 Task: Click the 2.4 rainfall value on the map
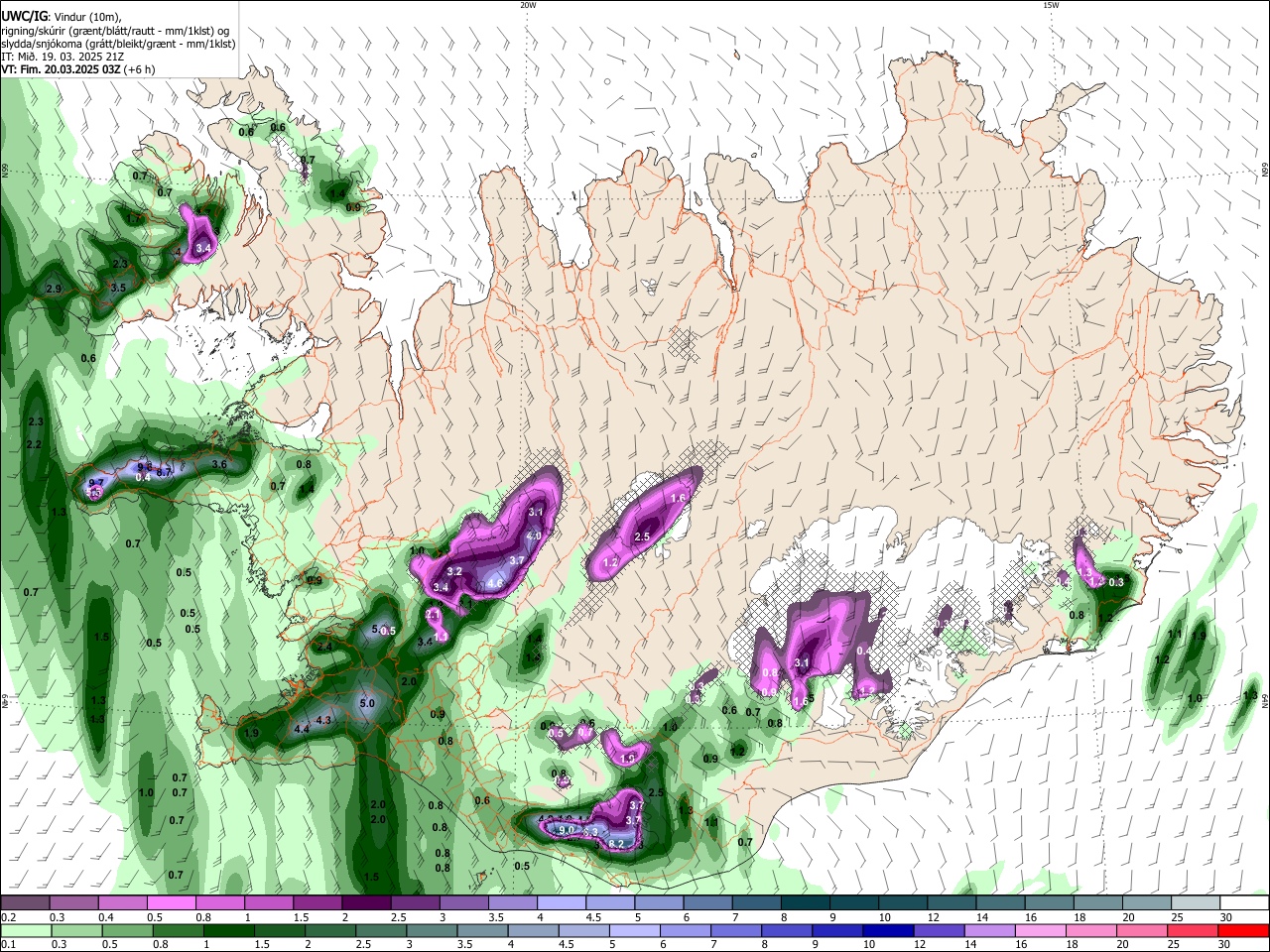click(323, 647)
